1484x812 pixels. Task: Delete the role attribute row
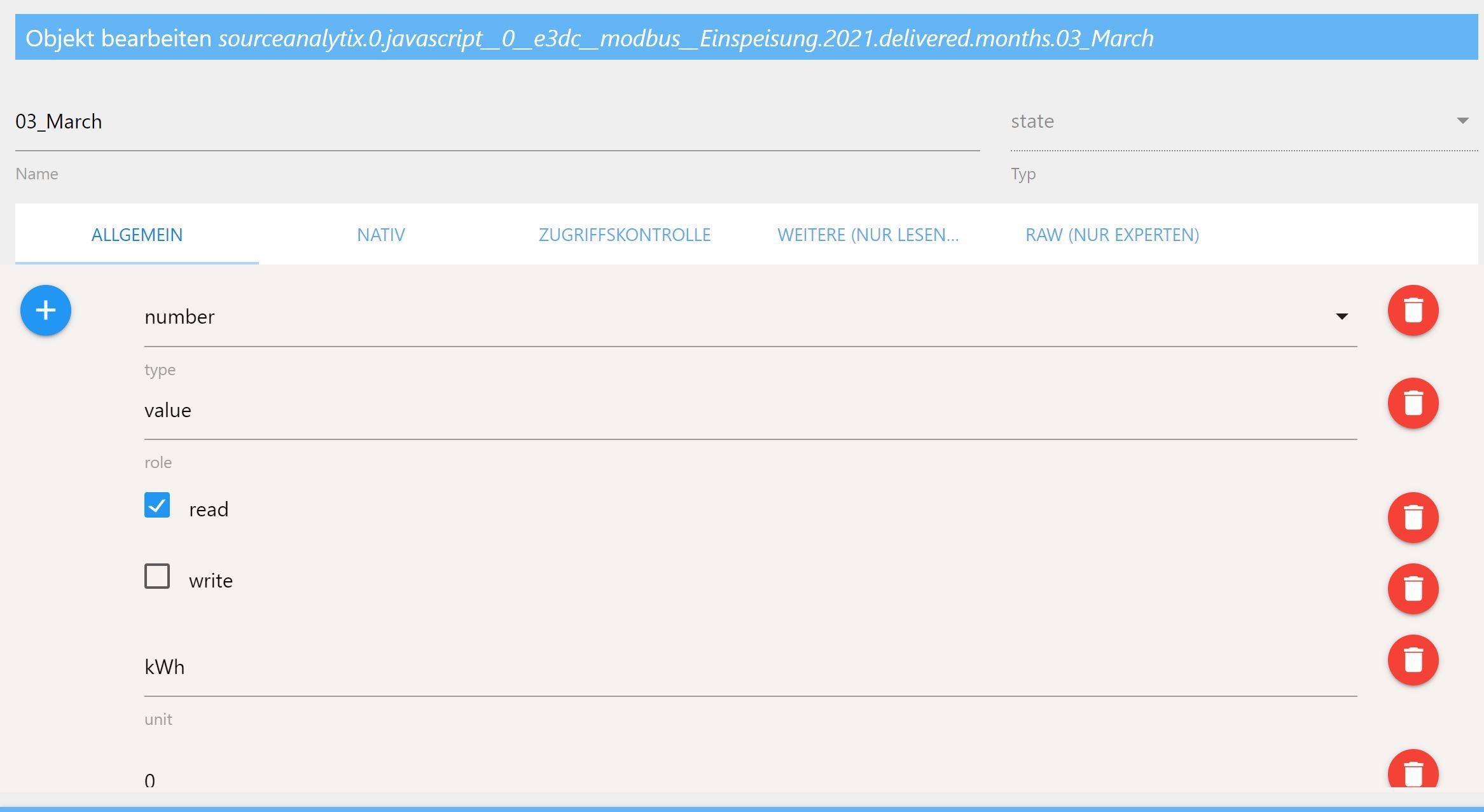click(x=1413, y=403)
